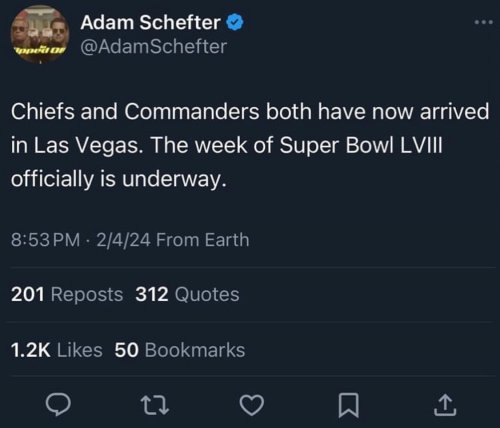View the 312 Quotes list
This screenshot has height=428, width=500.
tap(187, 295)
